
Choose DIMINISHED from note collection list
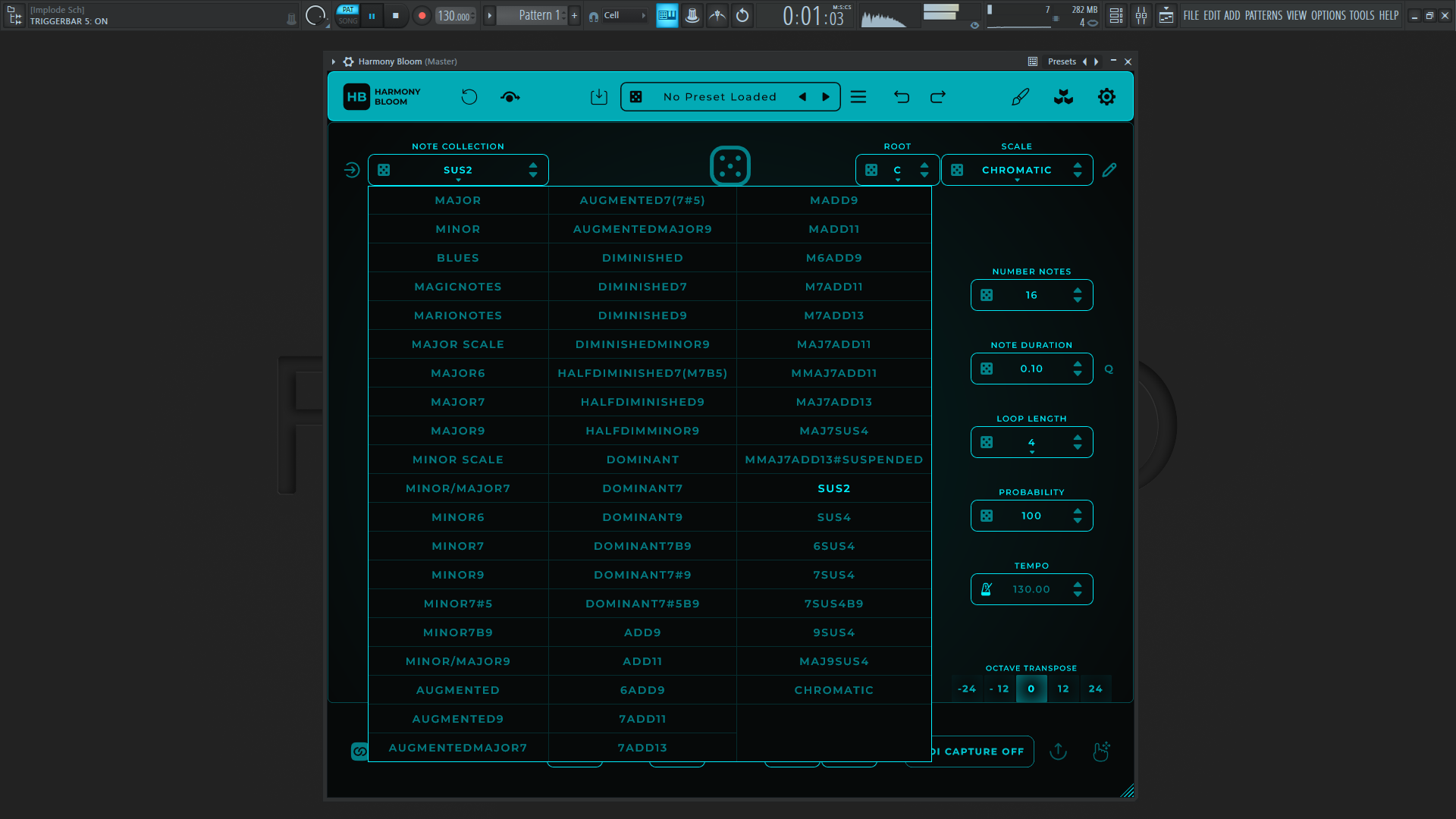642,258
